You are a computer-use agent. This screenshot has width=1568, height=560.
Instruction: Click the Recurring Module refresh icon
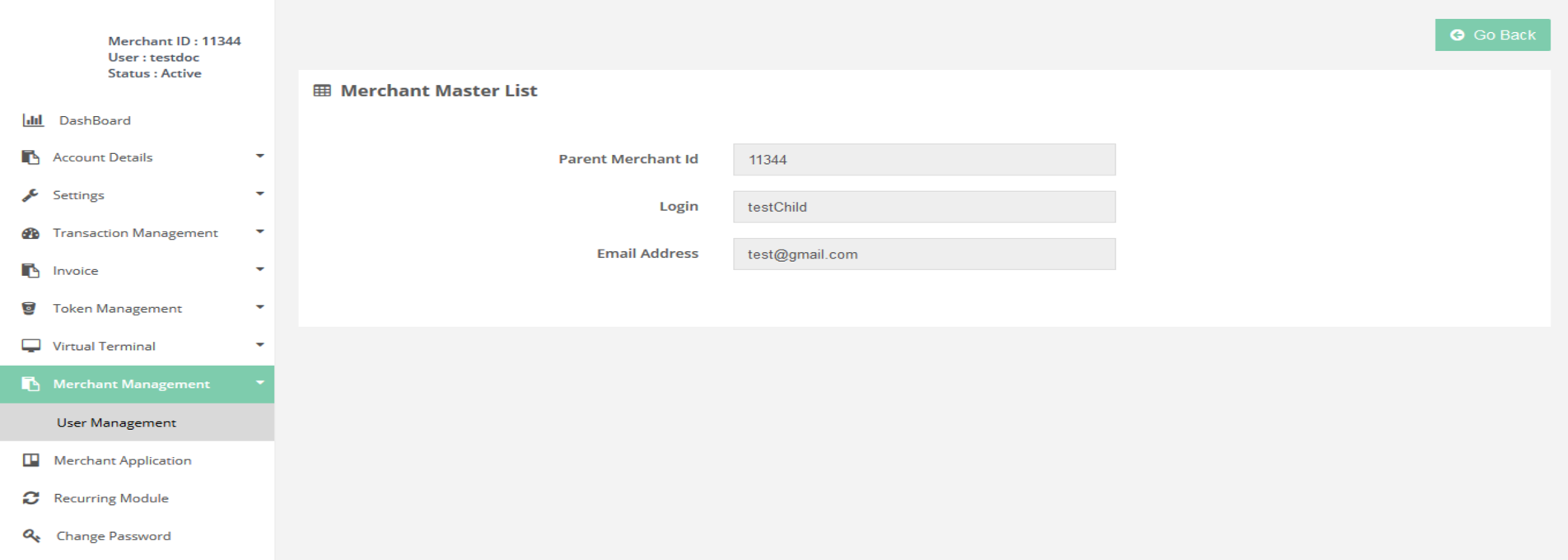31,498
